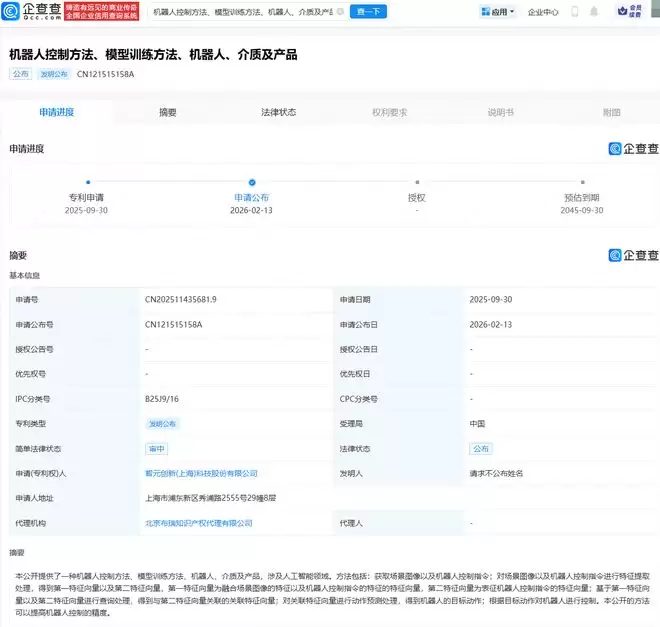Click the 审中 legal status tag

(x=156, y=449)
